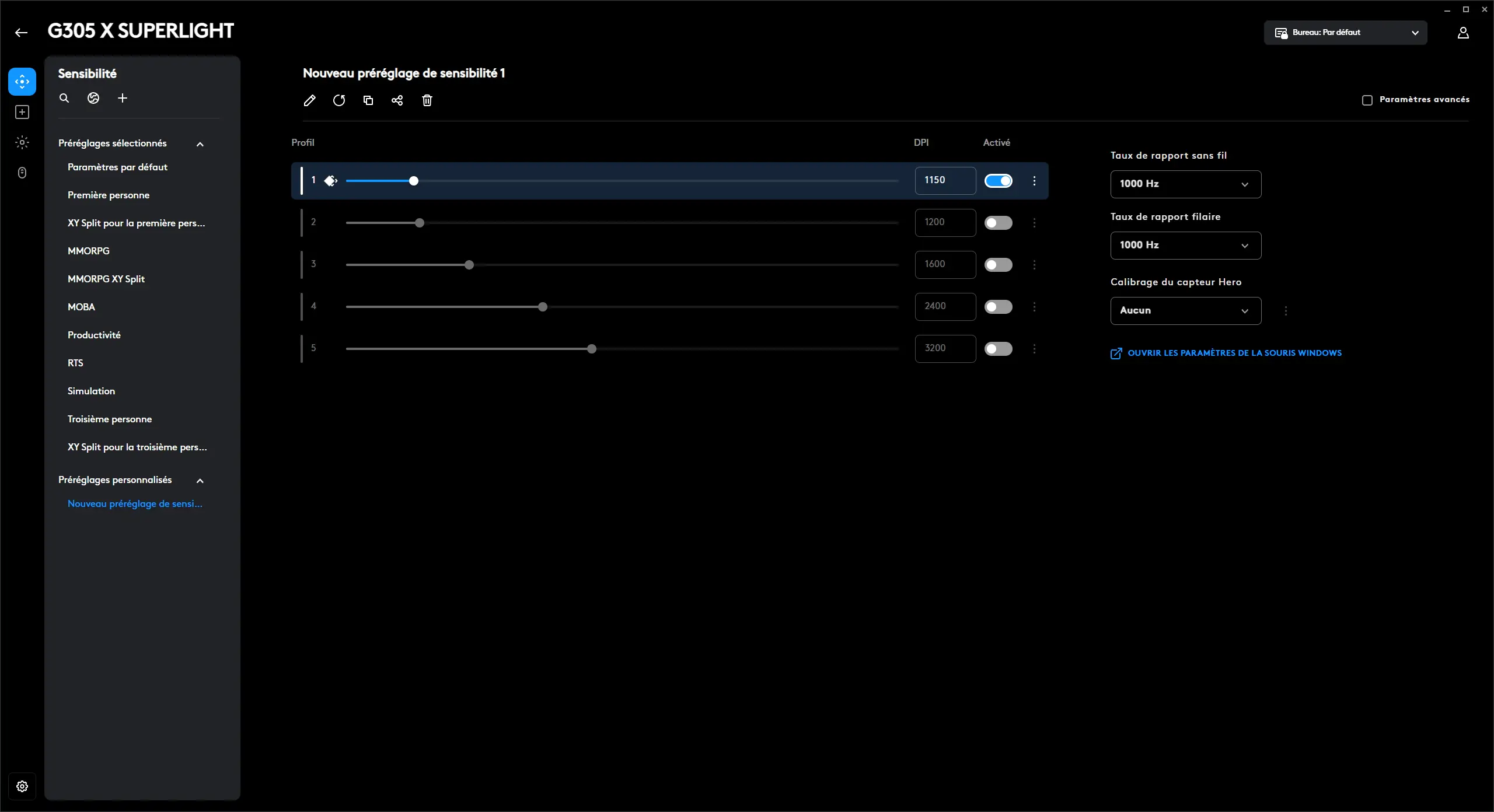The width and height of the screenshot is (1494, 812).
Task: Click the profile 5 DPI slider handle
Action: (x=592, y=349)
